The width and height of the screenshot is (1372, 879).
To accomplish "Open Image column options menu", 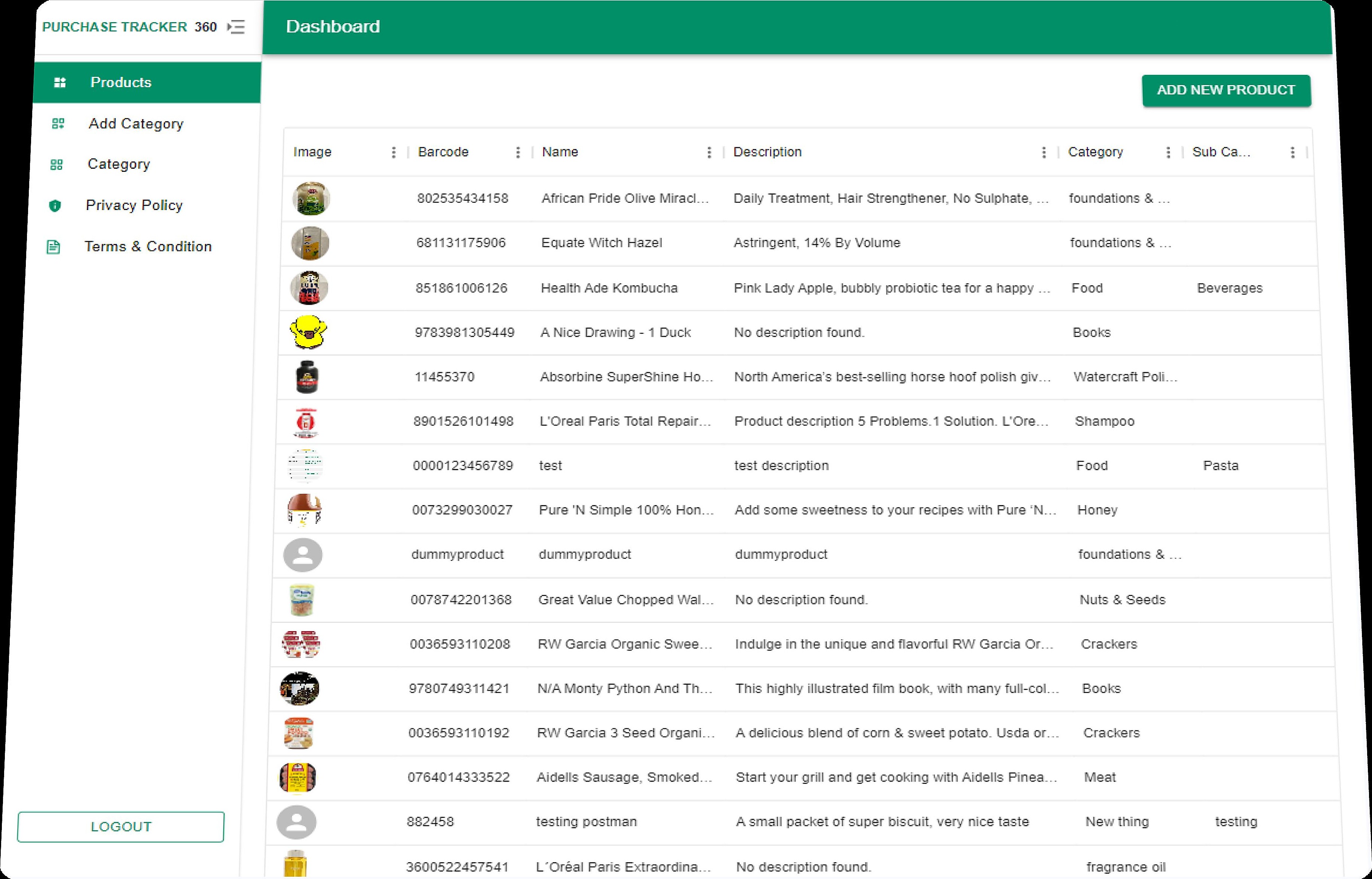I will (393, 152).
